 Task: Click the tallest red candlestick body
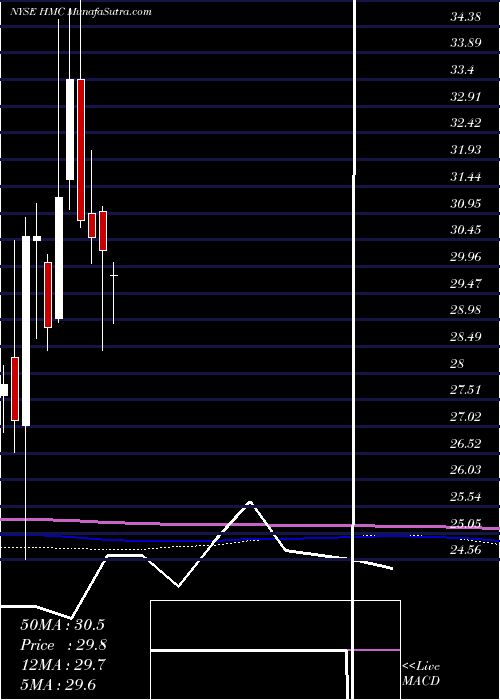point(81,150)
